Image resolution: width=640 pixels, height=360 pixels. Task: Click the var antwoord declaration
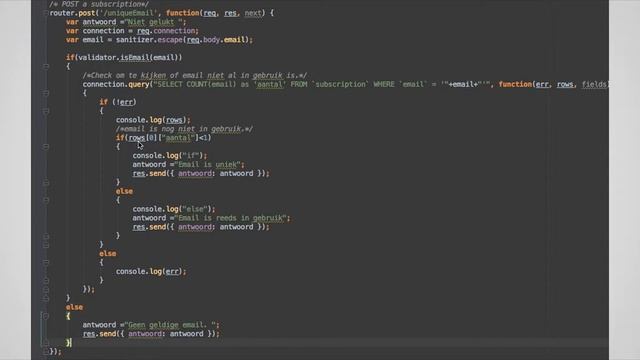pos(126,22)
